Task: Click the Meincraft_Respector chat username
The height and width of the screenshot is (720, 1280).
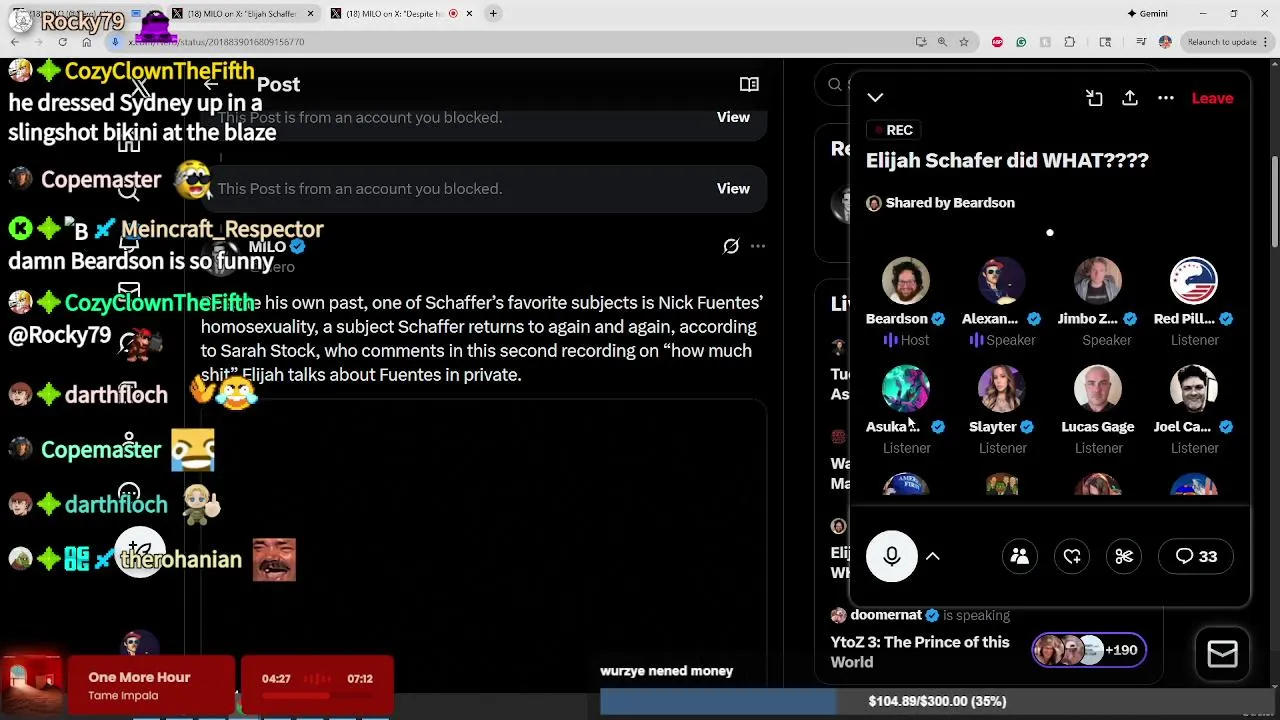Action: (222, 230)
